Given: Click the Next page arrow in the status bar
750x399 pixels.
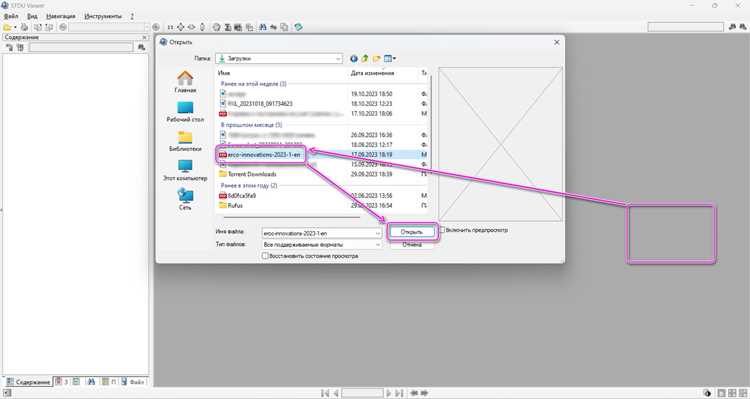Looking at the screenshot, I should pos(388,393).
